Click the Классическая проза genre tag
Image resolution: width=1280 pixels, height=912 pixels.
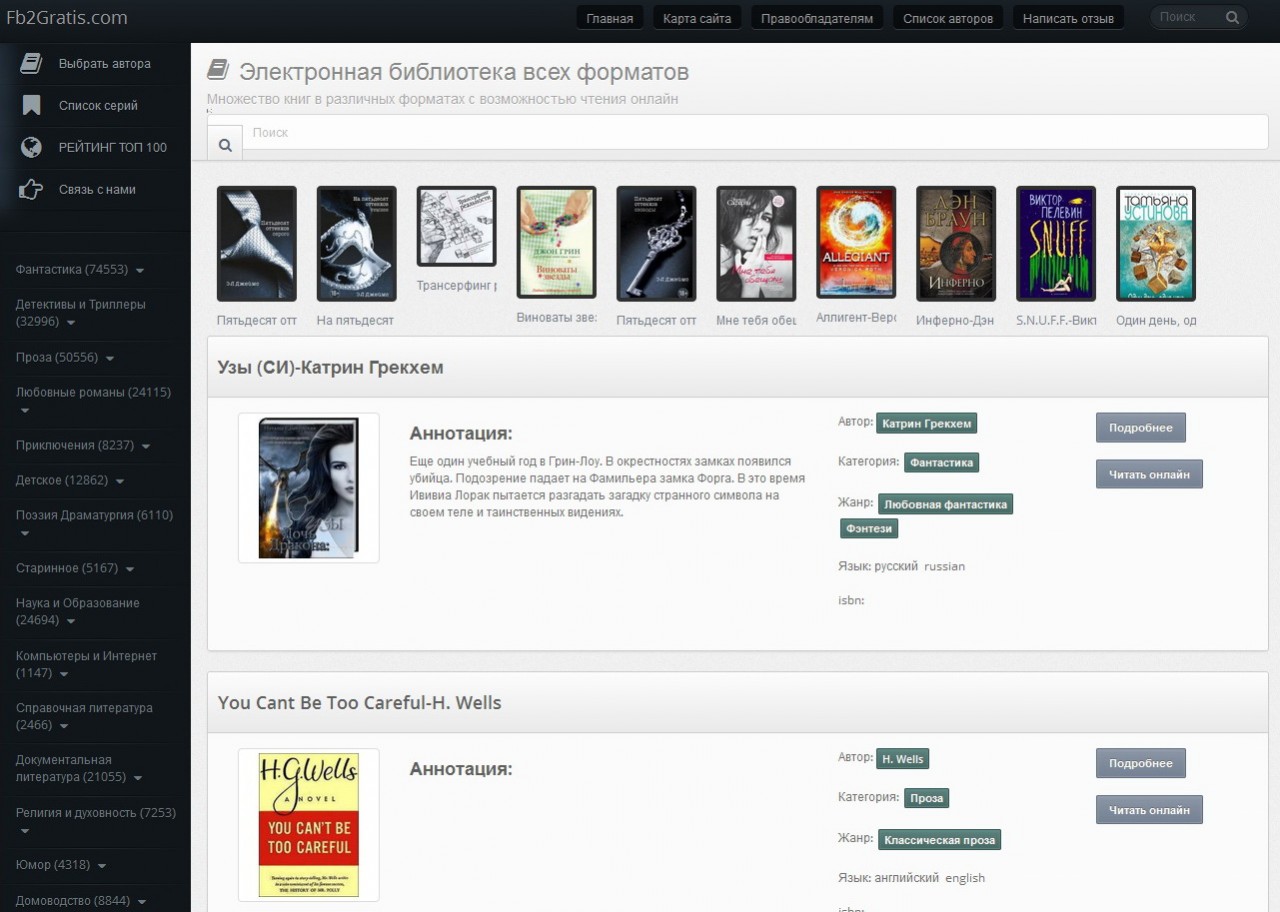click(x=939, y=840)
